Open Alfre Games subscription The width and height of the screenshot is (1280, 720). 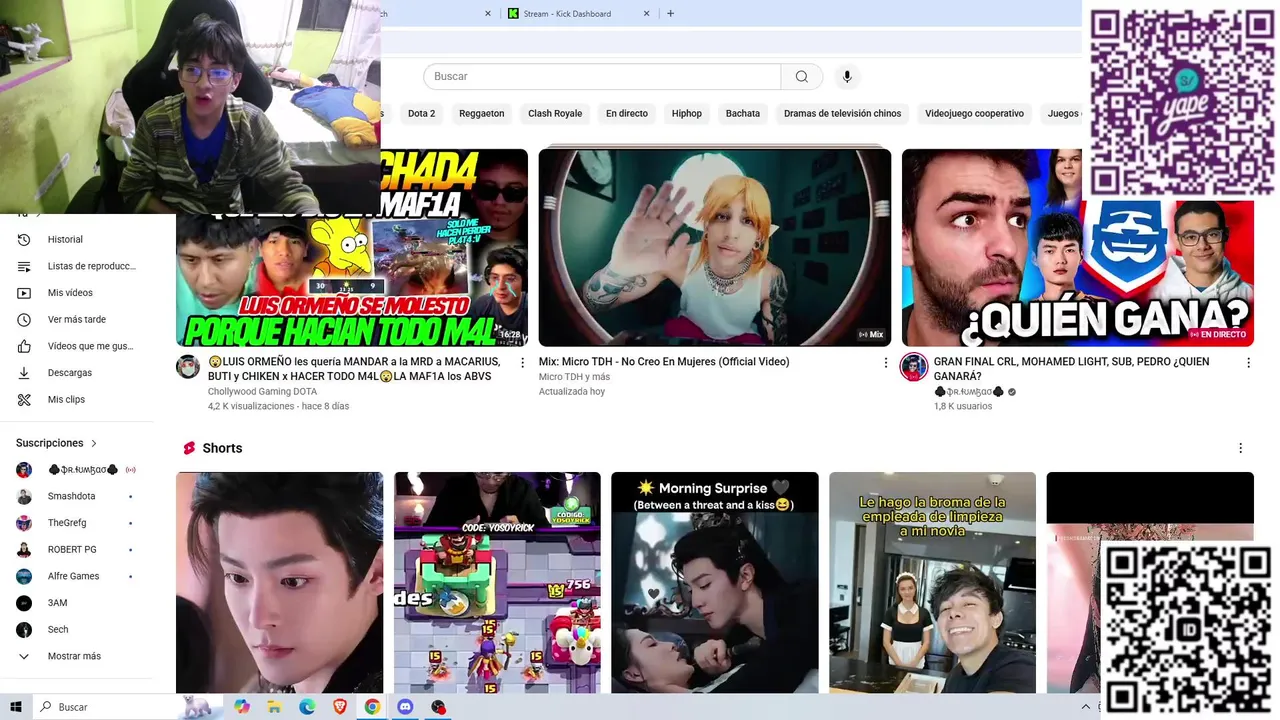pyautogui.click(x=73, y=576)
